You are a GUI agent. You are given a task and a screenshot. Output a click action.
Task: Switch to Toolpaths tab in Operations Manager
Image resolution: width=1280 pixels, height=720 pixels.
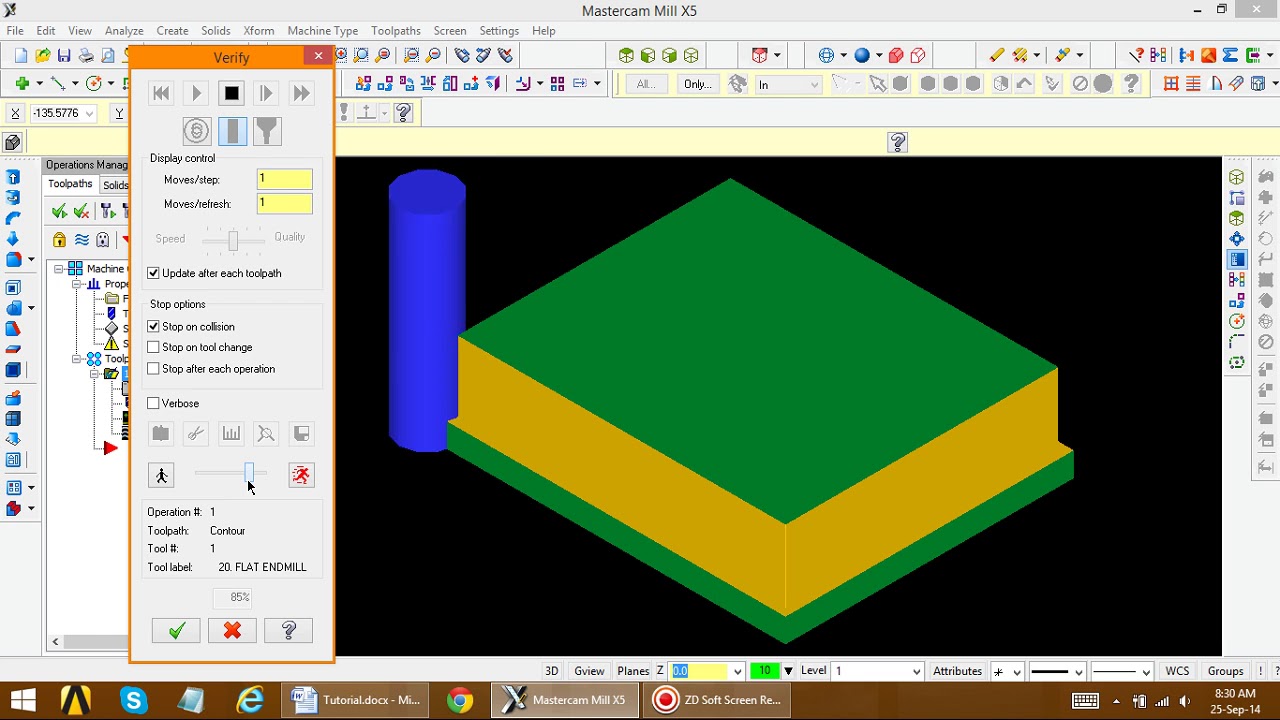[x=70, y=184]
